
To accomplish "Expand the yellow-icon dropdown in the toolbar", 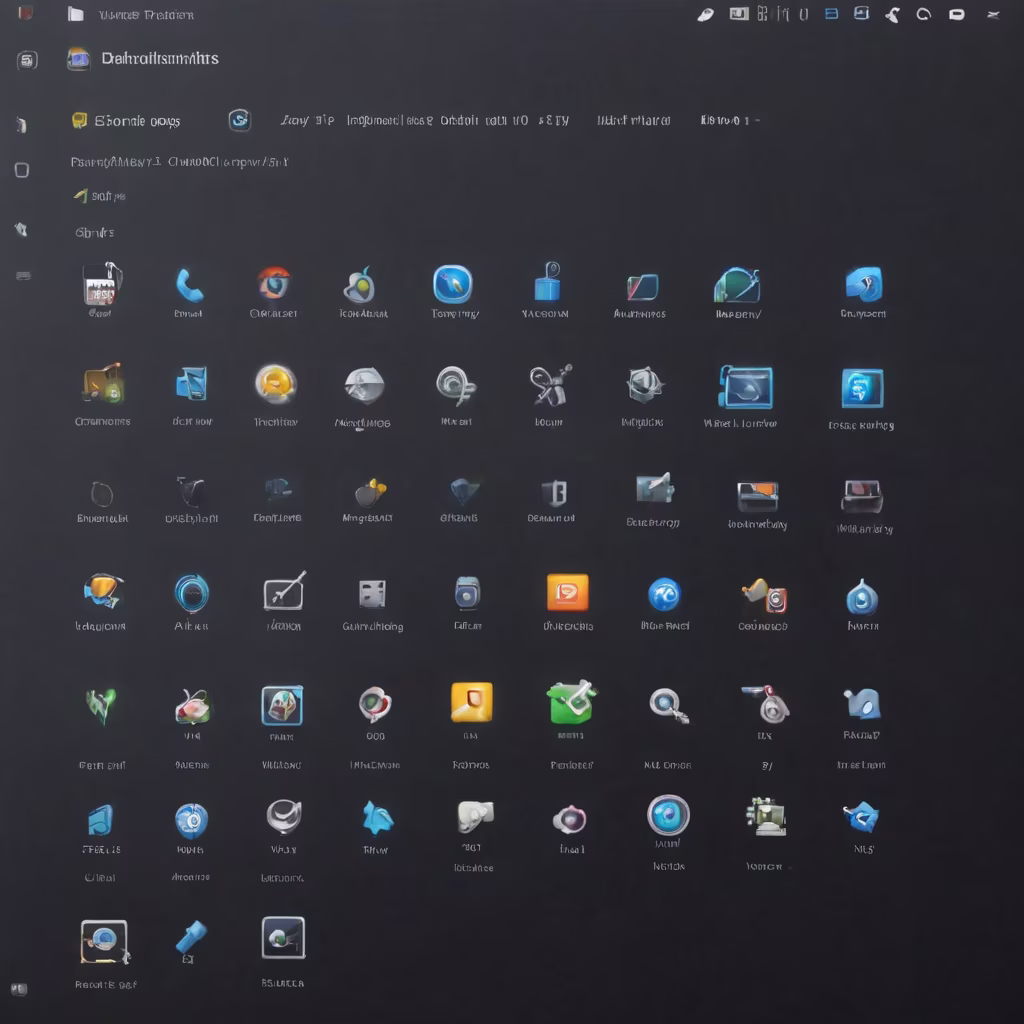I will click(126, 121).
